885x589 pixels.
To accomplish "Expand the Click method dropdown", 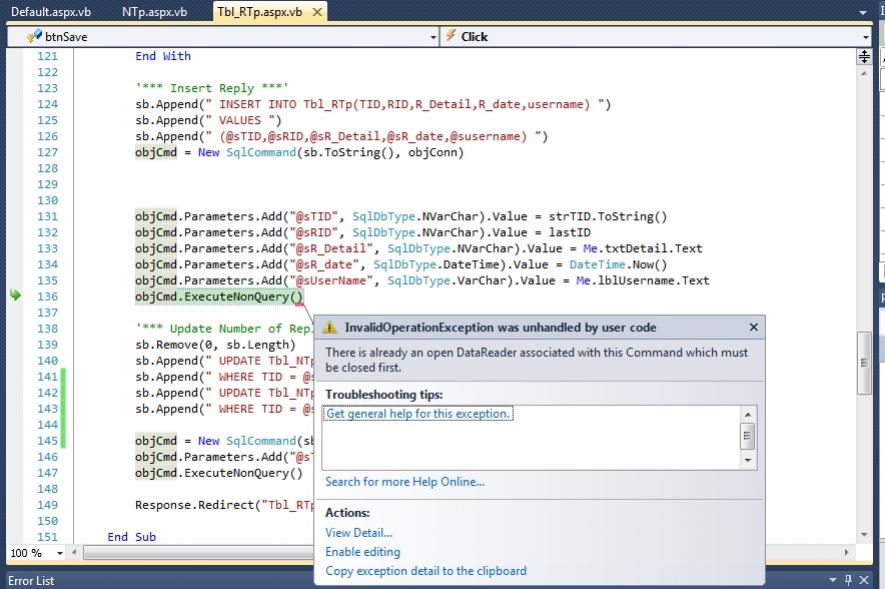I will (x=864, y=37).
